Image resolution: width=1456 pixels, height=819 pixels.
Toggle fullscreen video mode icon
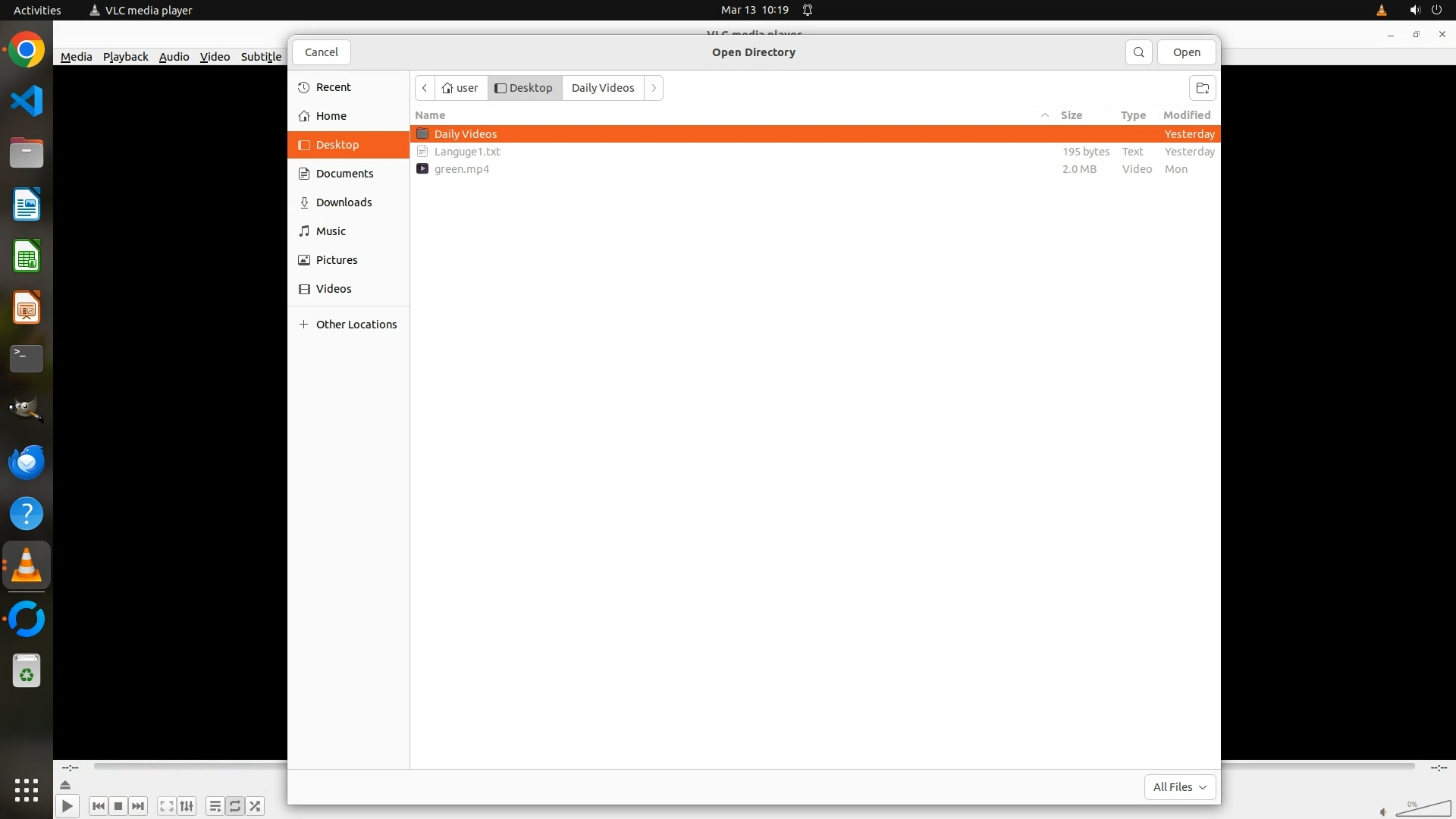(x=167, y=806)
